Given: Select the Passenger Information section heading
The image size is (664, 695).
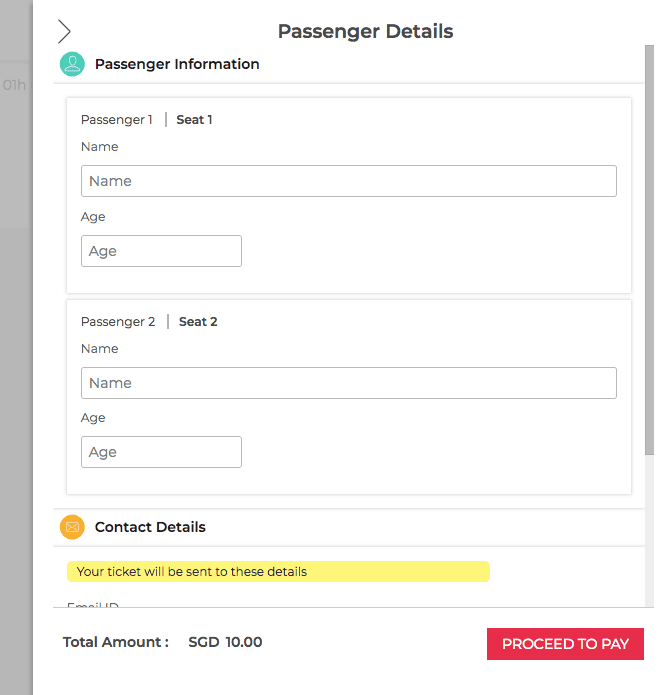Looking at the screenshot, I should pyautogui.click(x=177, y=64).
